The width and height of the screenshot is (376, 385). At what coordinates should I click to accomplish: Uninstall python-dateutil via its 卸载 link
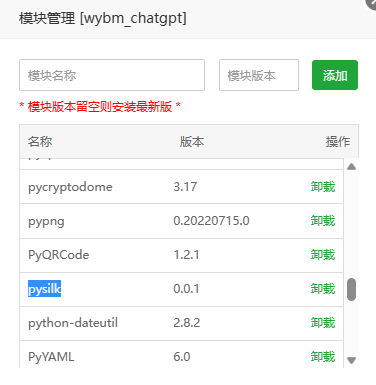click(x=323, y=323)
